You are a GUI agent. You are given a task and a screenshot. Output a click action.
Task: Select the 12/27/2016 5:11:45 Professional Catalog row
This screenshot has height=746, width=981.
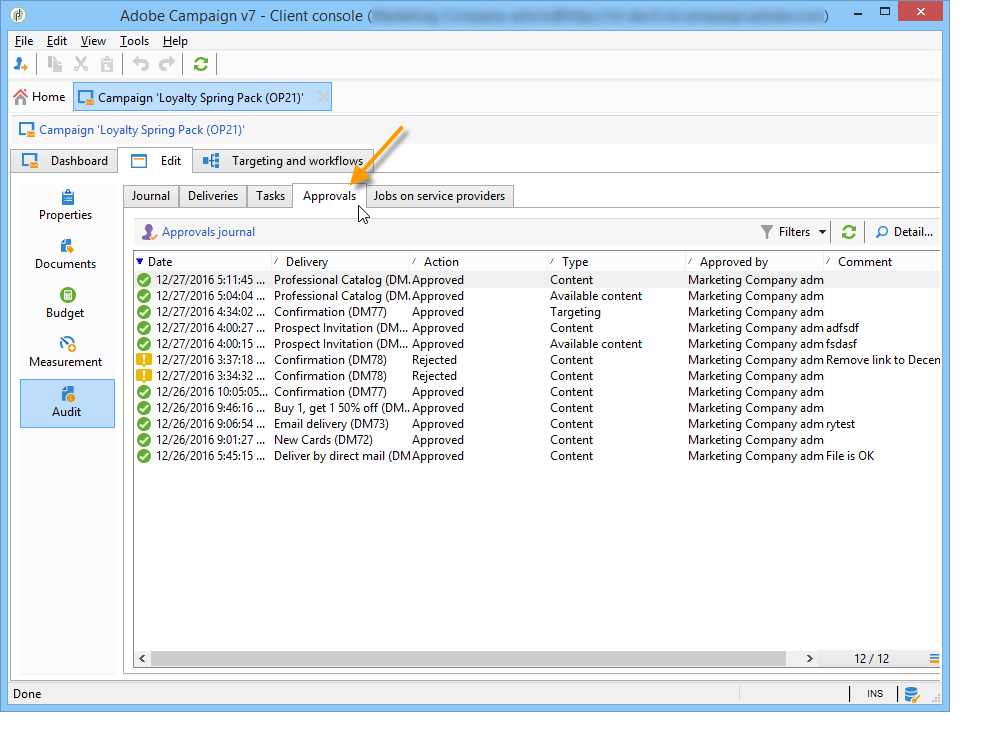(x=537, y=280)
